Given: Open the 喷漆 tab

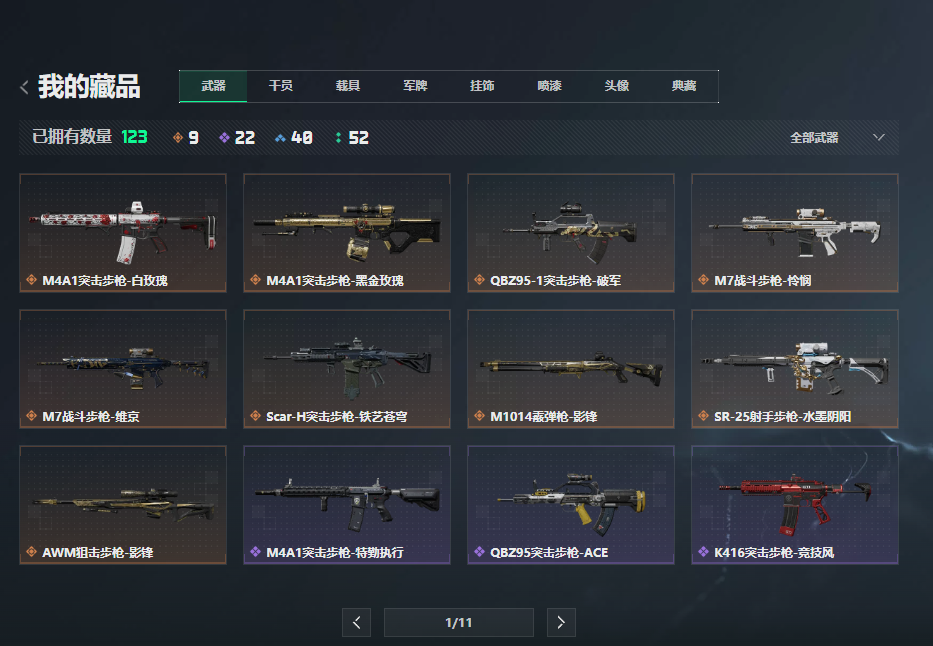Looking at the screenshot, I should pyautogui.click(x=549, y=86).
